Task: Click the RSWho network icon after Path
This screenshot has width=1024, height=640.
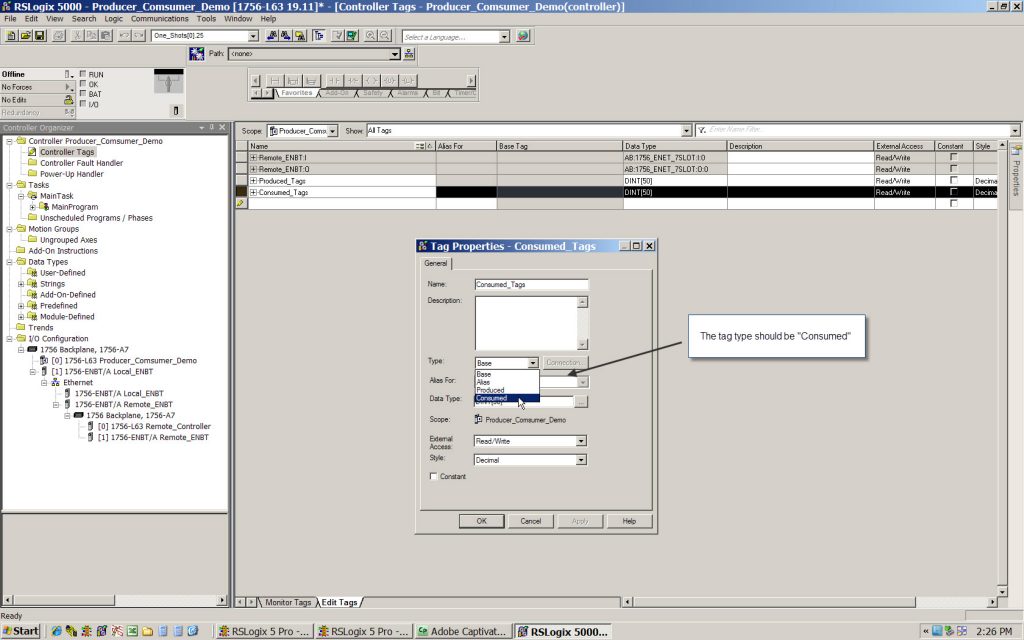Action: 409,54
